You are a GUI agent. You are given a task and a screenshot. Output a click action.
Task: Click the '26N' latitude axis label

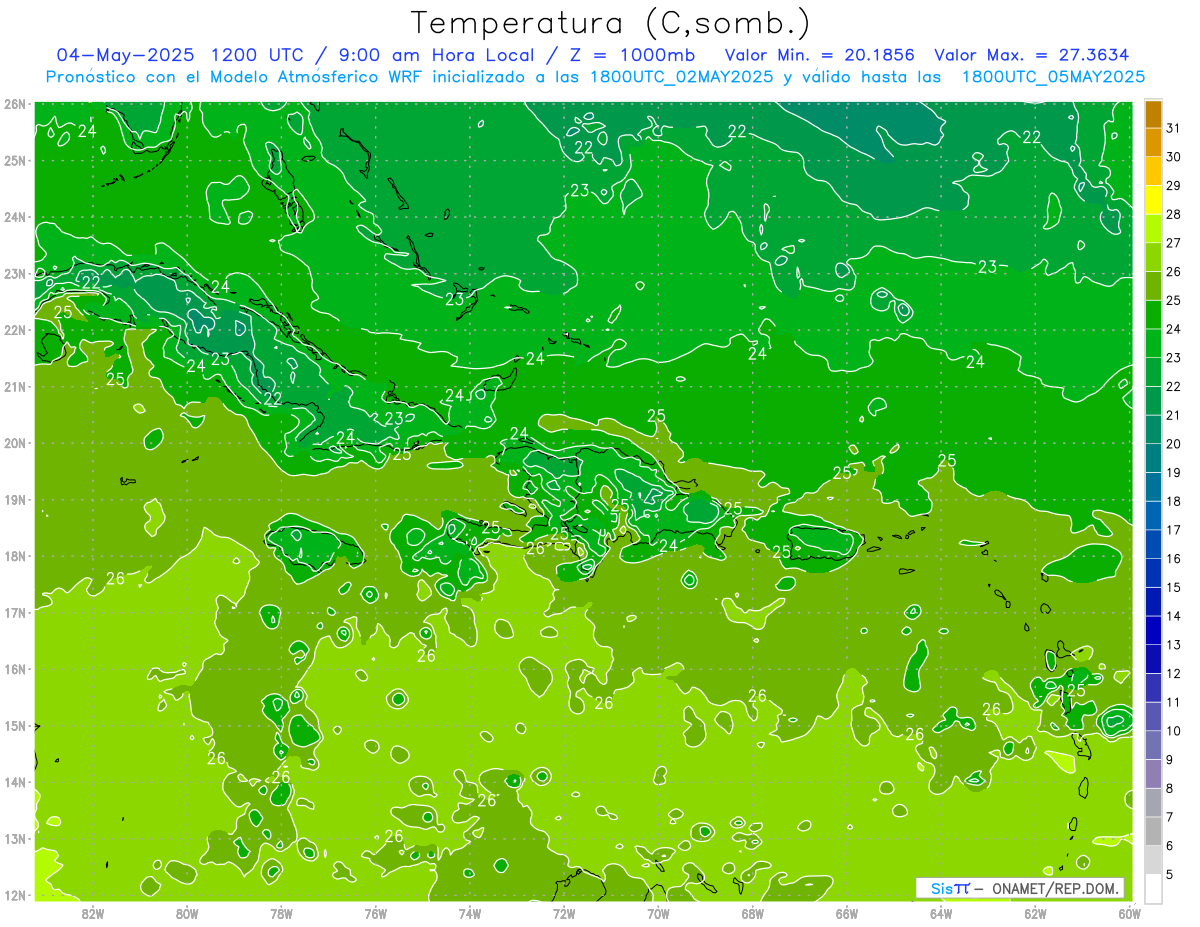(x=15, y=104)
